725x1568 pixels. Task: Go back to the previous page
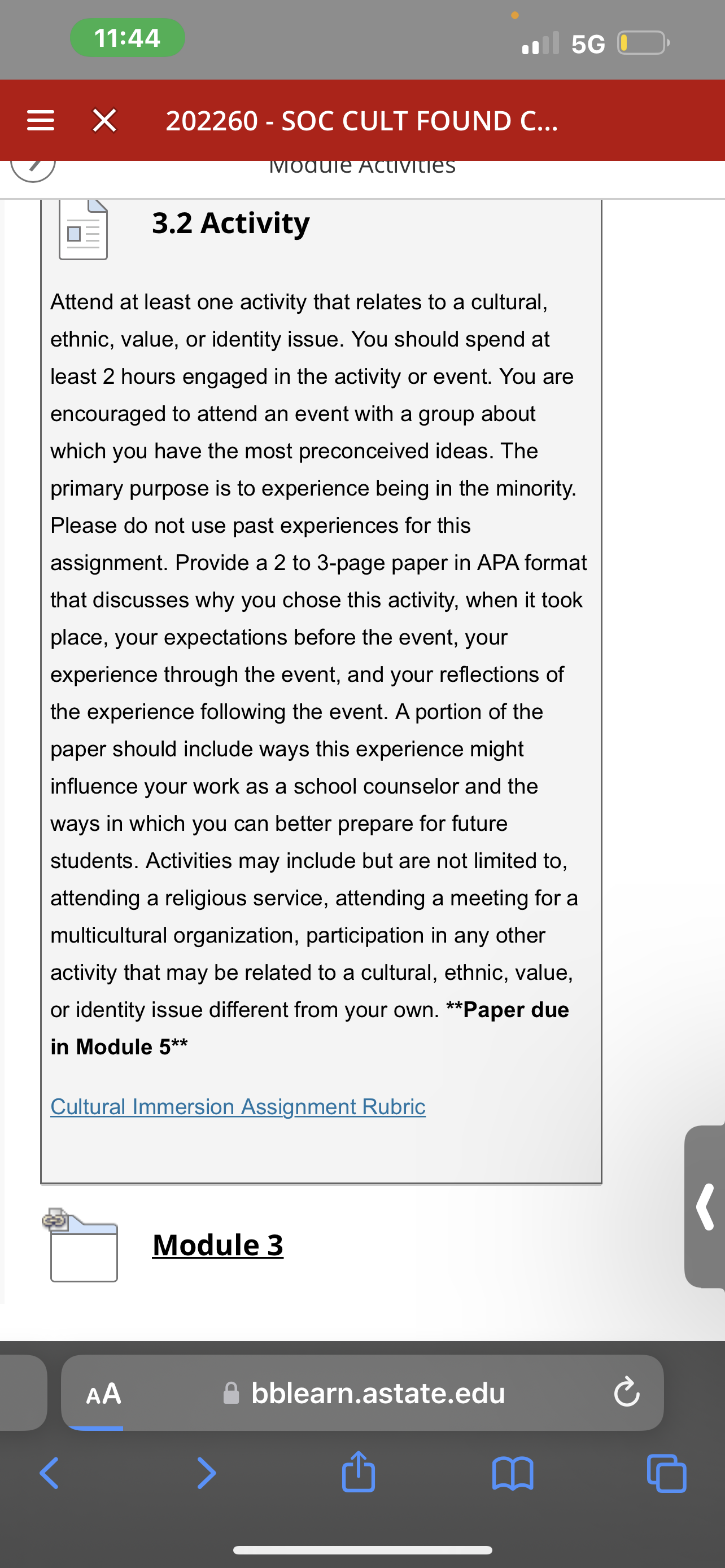49,1473
